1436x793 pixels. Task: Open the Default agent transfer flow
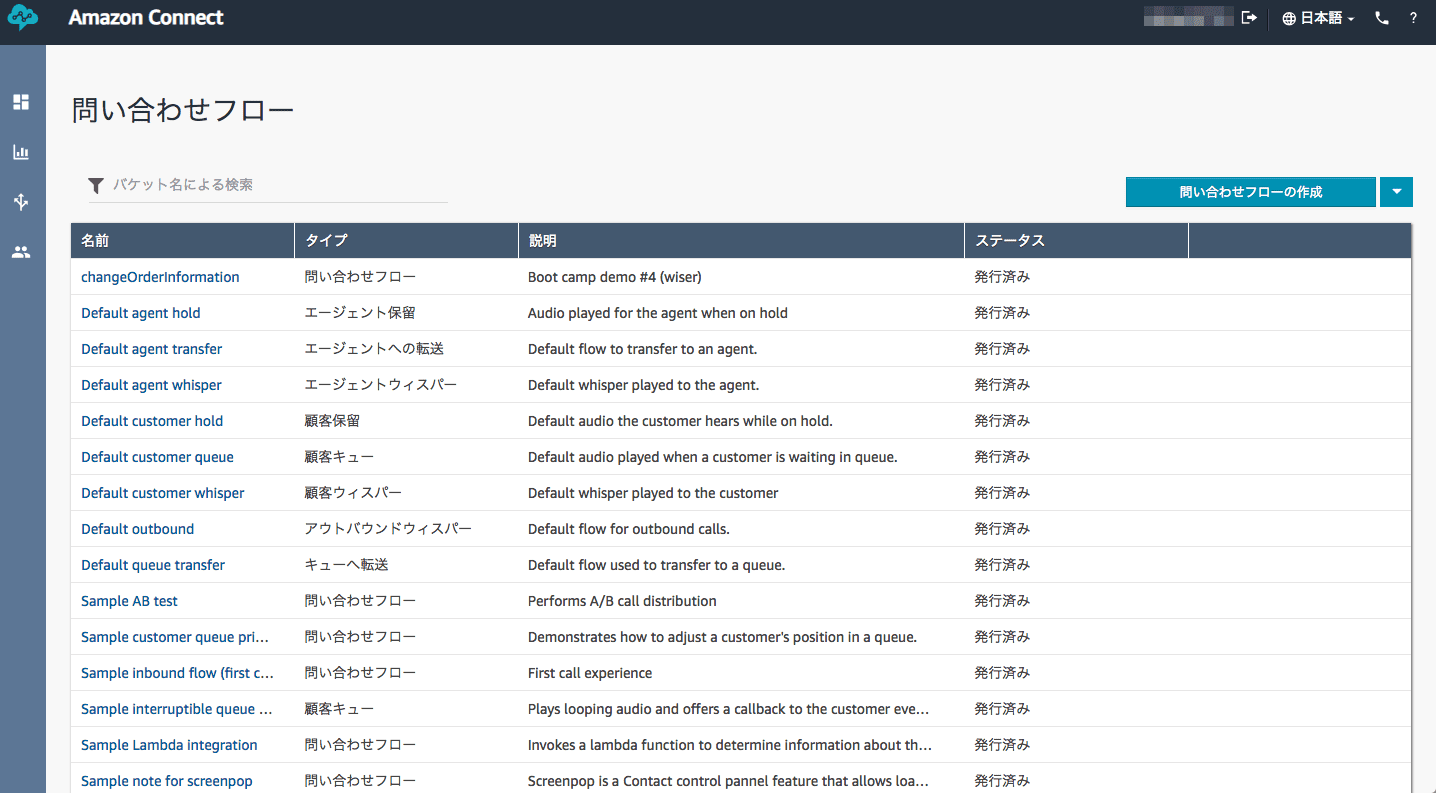[152, 349]
